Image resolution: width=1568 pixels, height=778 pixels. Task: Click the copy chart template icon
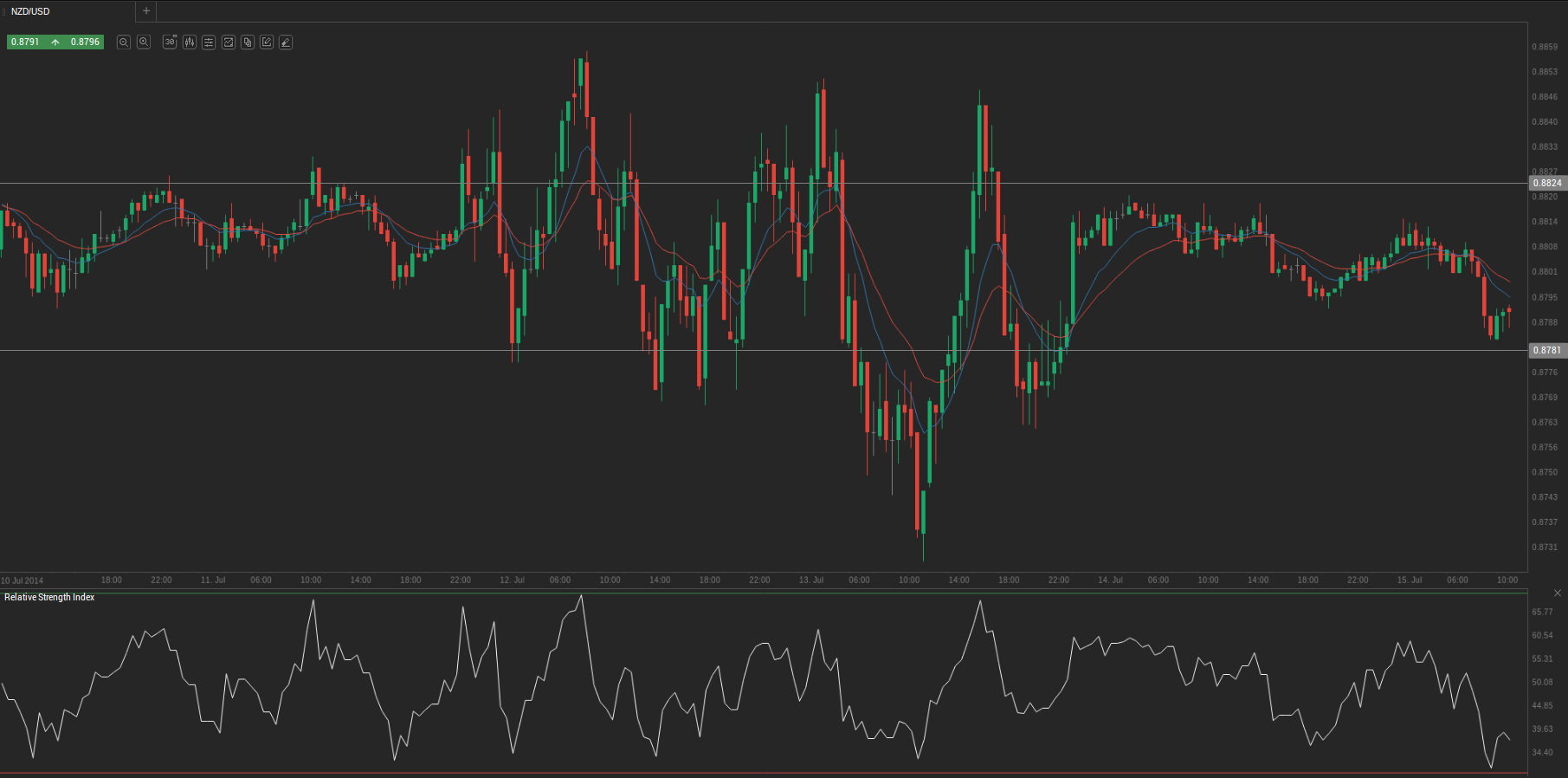[x=248, y=42]
